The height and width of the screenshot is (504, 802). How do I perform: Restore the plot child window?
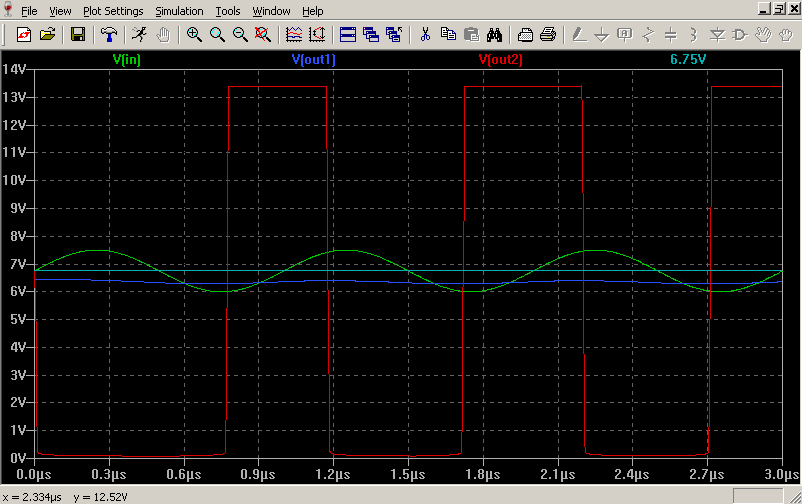click(x=779, y=9)
